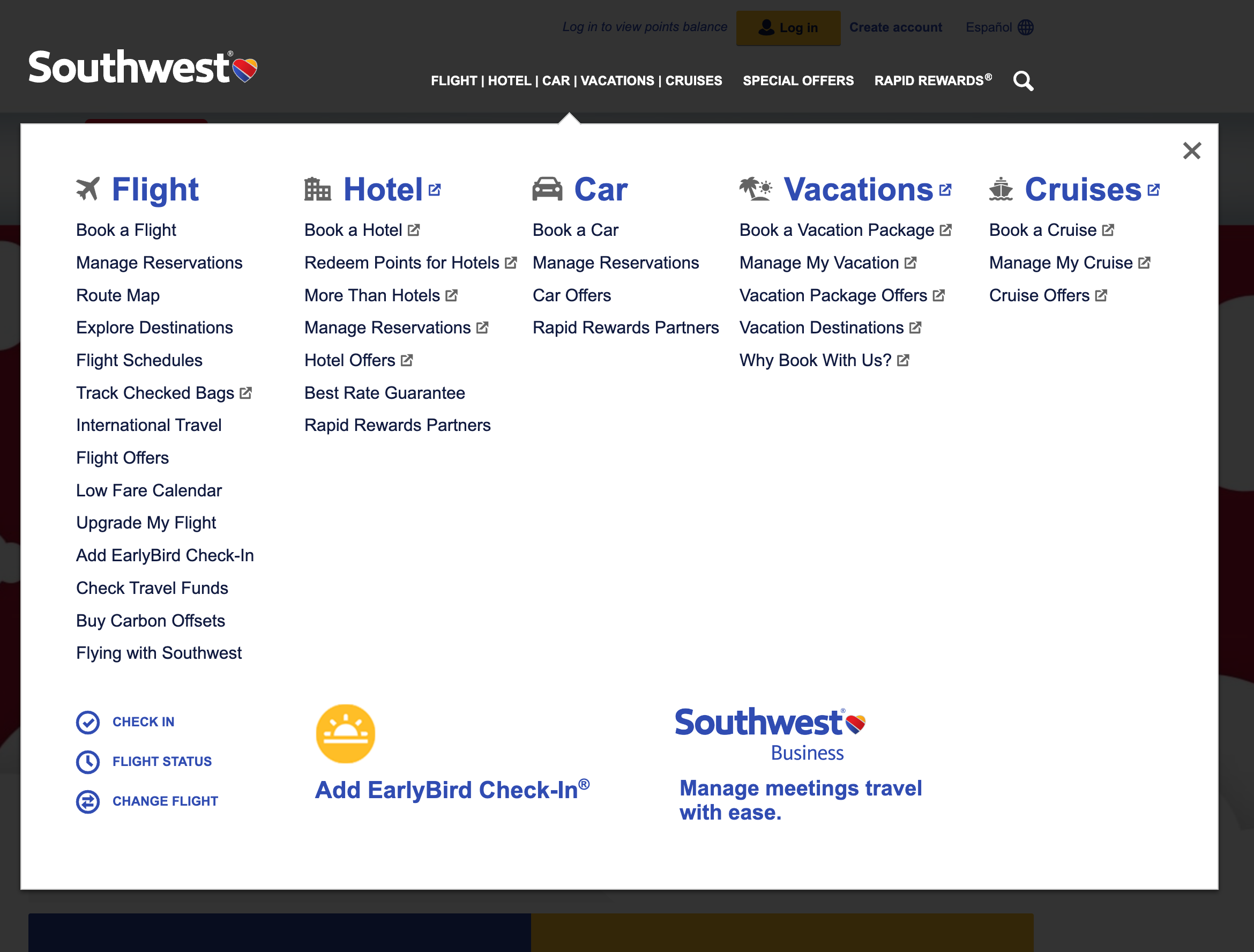The image size is (1254, 952).
Task: Open the search magnifier icon
Action: (x=1023, y=81)
